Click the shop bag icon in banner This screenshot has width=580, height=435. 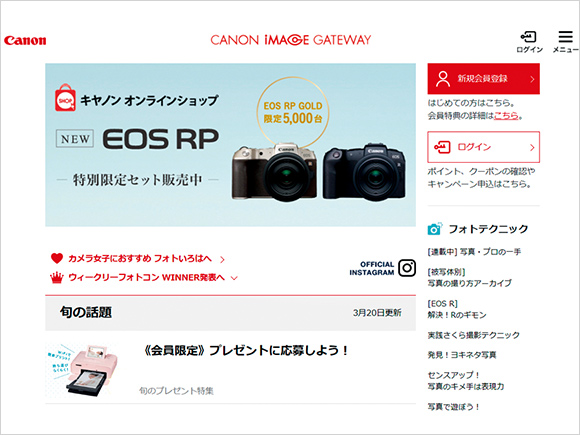65,98
